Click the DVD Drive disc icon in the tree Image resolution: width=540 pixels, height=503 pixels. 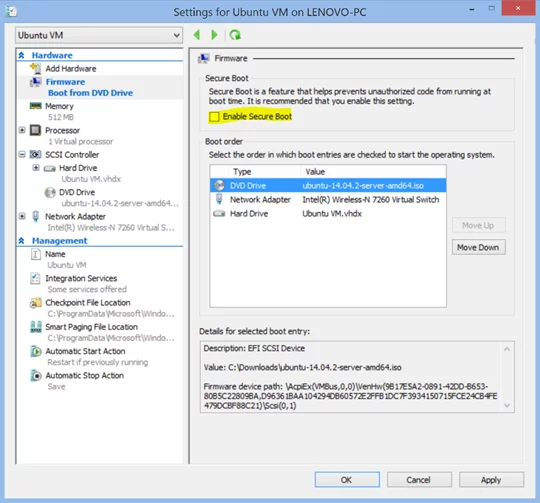click(50, 192)
